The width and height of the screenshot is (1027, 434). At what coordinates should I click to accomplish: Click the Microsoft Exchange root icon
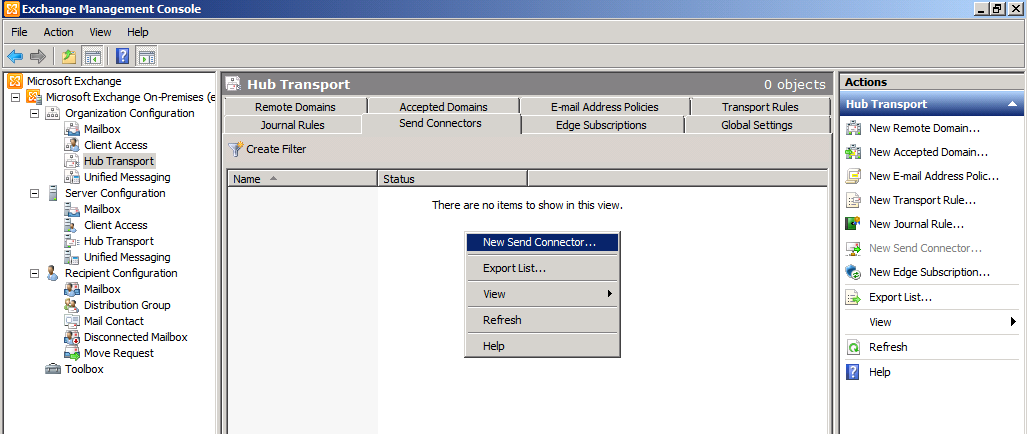coord(15,81)
